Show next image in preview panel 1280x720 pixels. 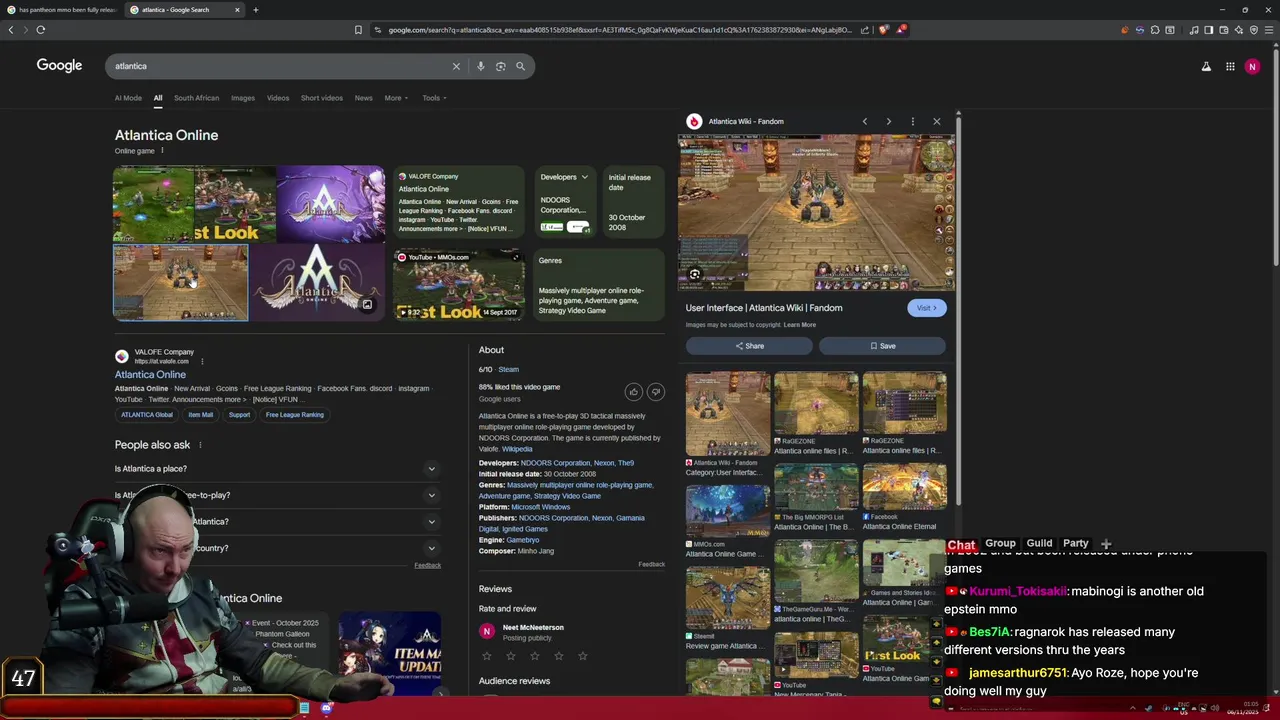click(888, 122)
